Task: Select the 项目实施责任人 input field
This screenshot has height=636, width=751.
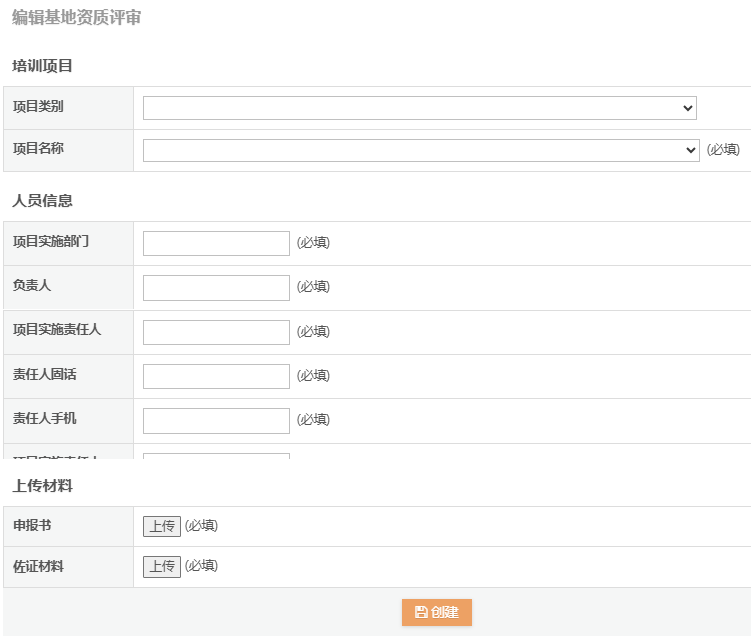Action: coord(216,332)
